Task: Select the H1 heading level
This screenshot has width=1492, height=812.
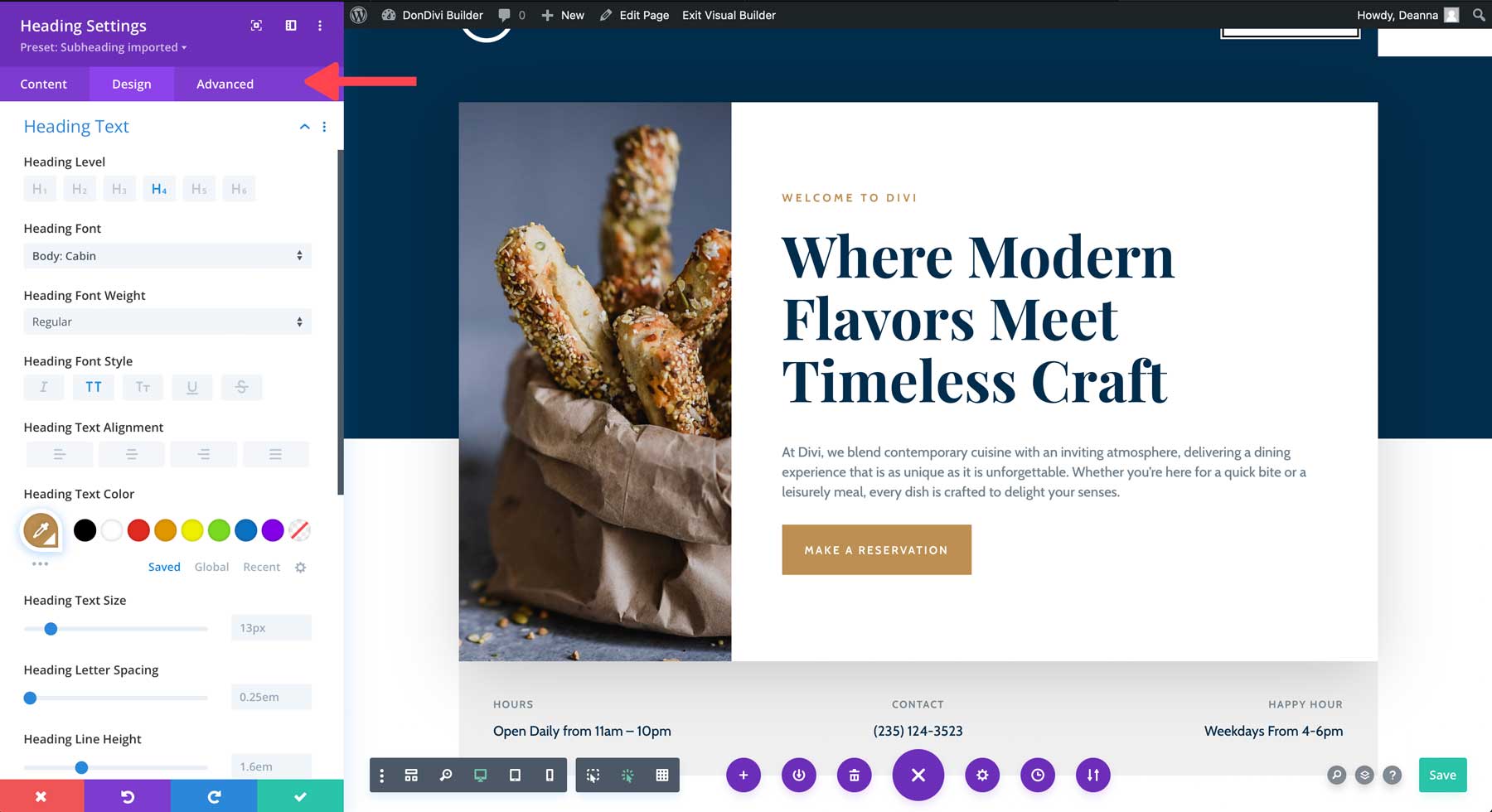Action: click(x=39, y=188)
